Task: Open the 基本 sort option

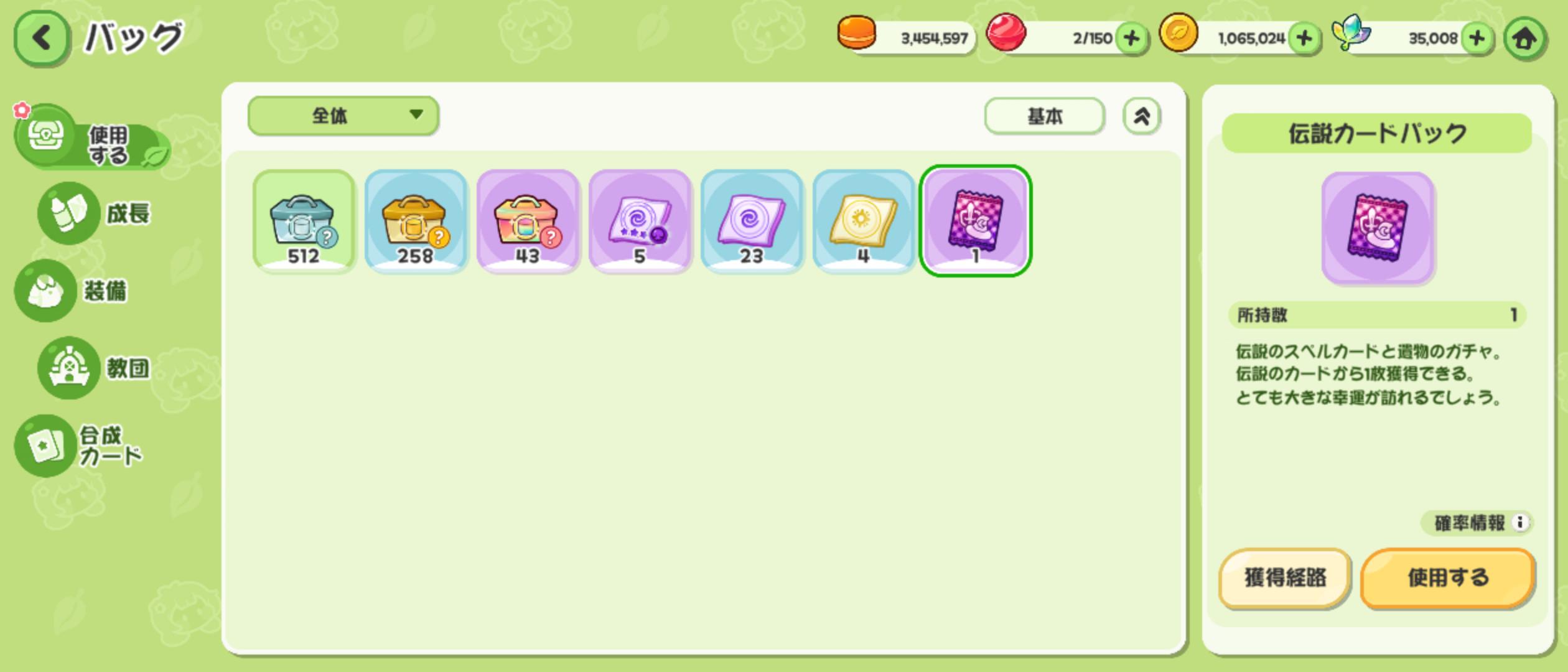Action: tap(1044, 116)
